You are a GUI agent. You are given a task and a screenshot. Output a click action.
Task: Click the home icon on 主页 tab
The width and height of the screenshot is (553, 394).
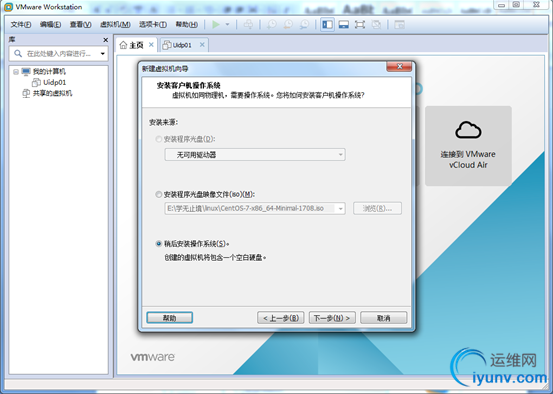(x=123, y=45)
